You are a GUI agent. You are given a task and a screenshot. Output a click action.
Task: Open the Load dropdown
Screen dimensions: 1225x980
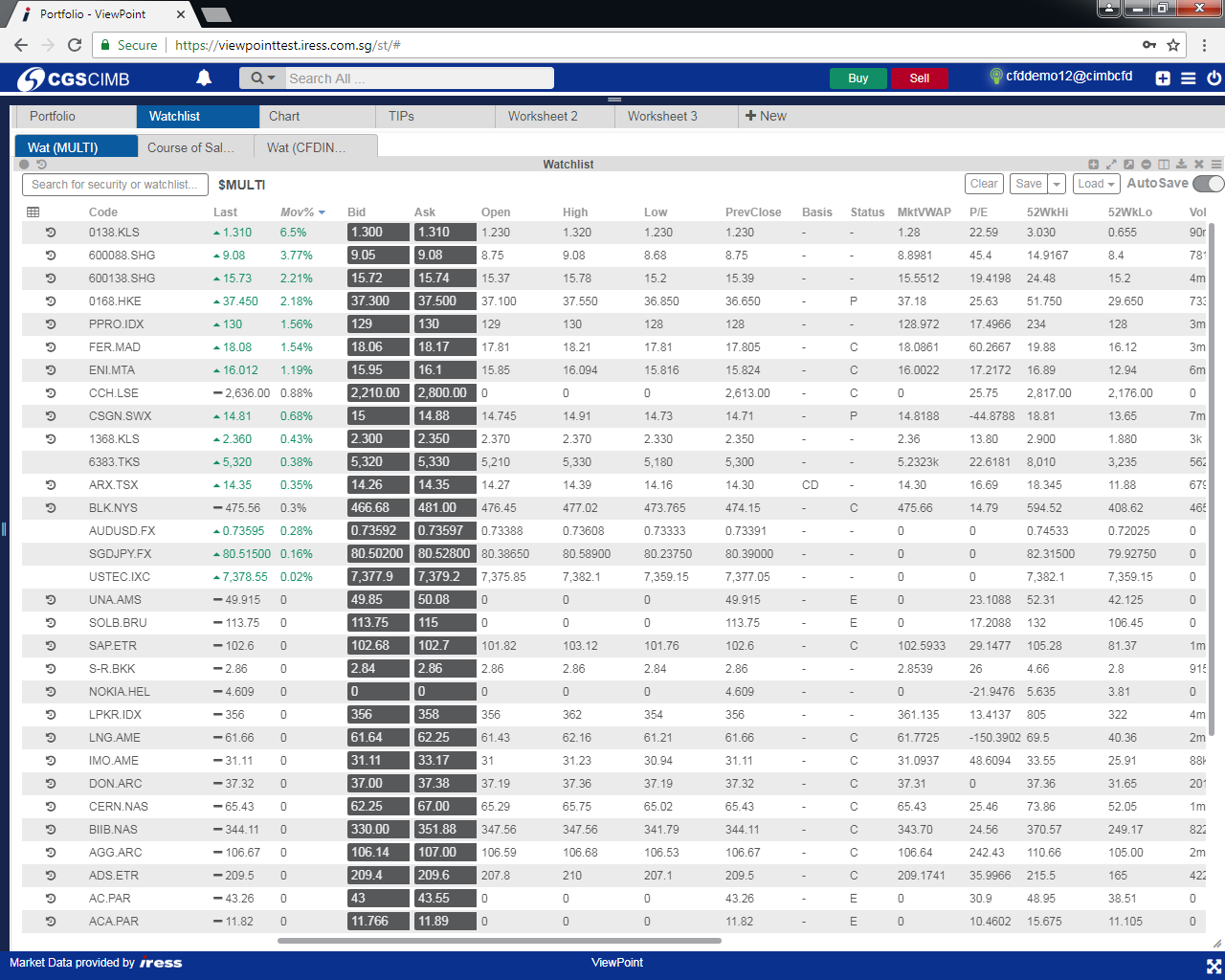1096,184
